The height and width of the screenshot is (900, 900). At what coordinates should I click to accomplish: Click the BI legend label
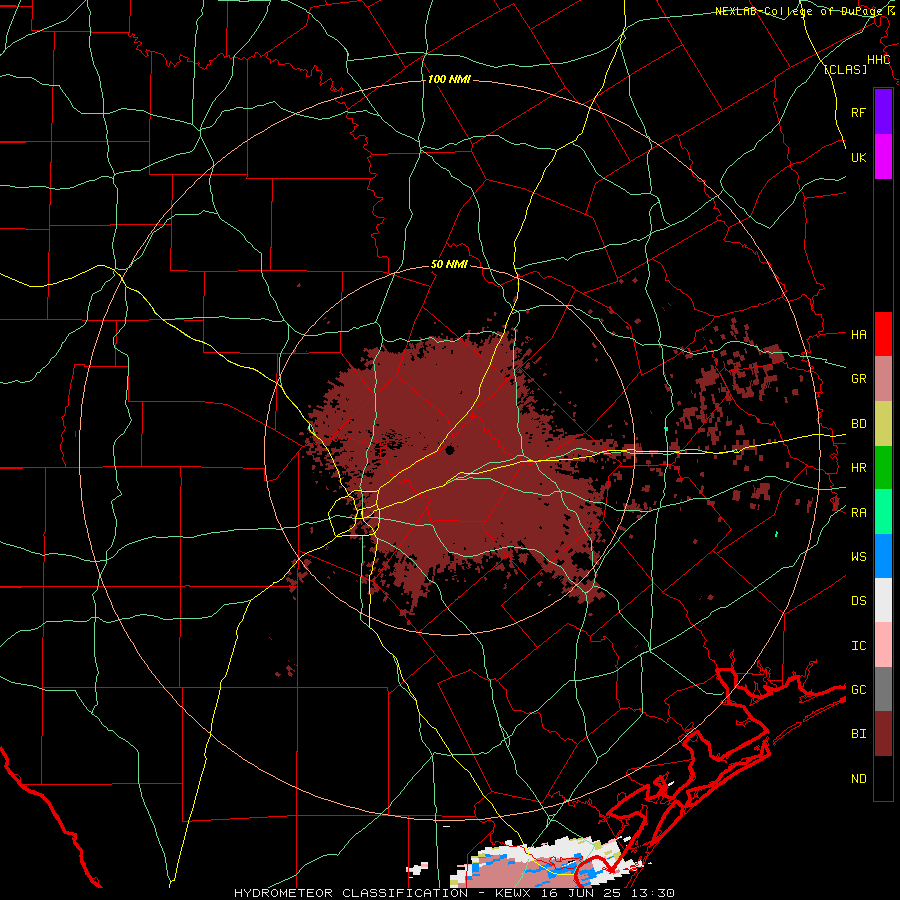coord(858,734)
